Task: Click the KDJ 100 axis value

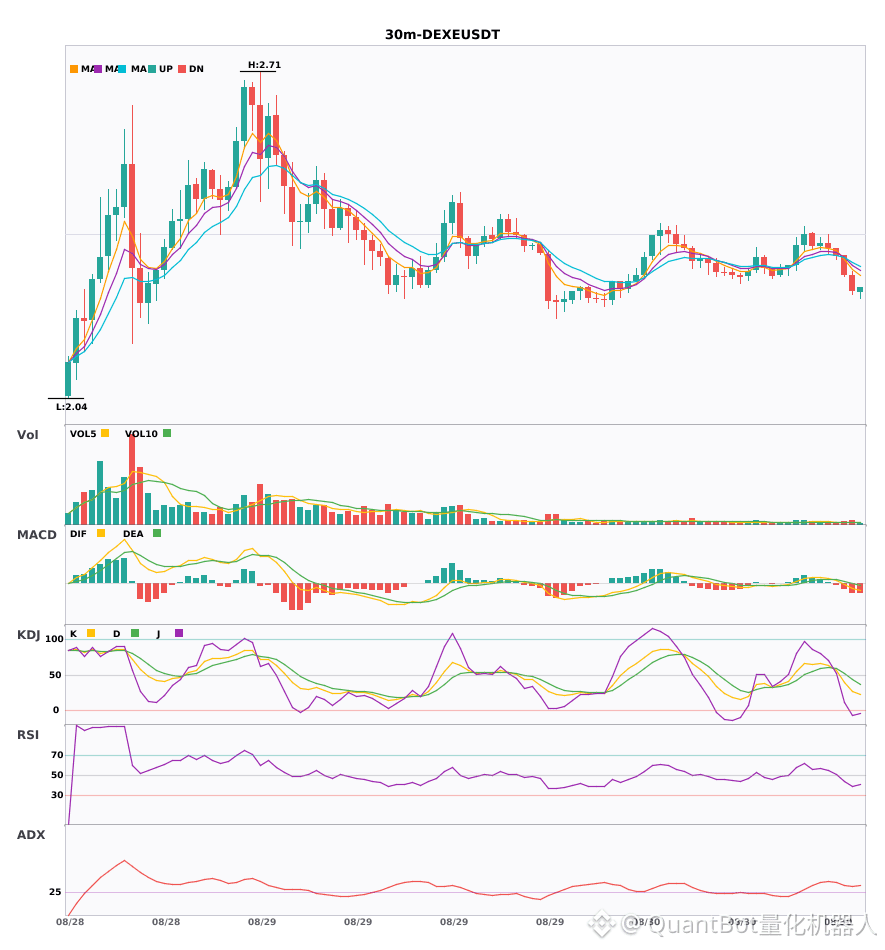Action: pos(54,639)
